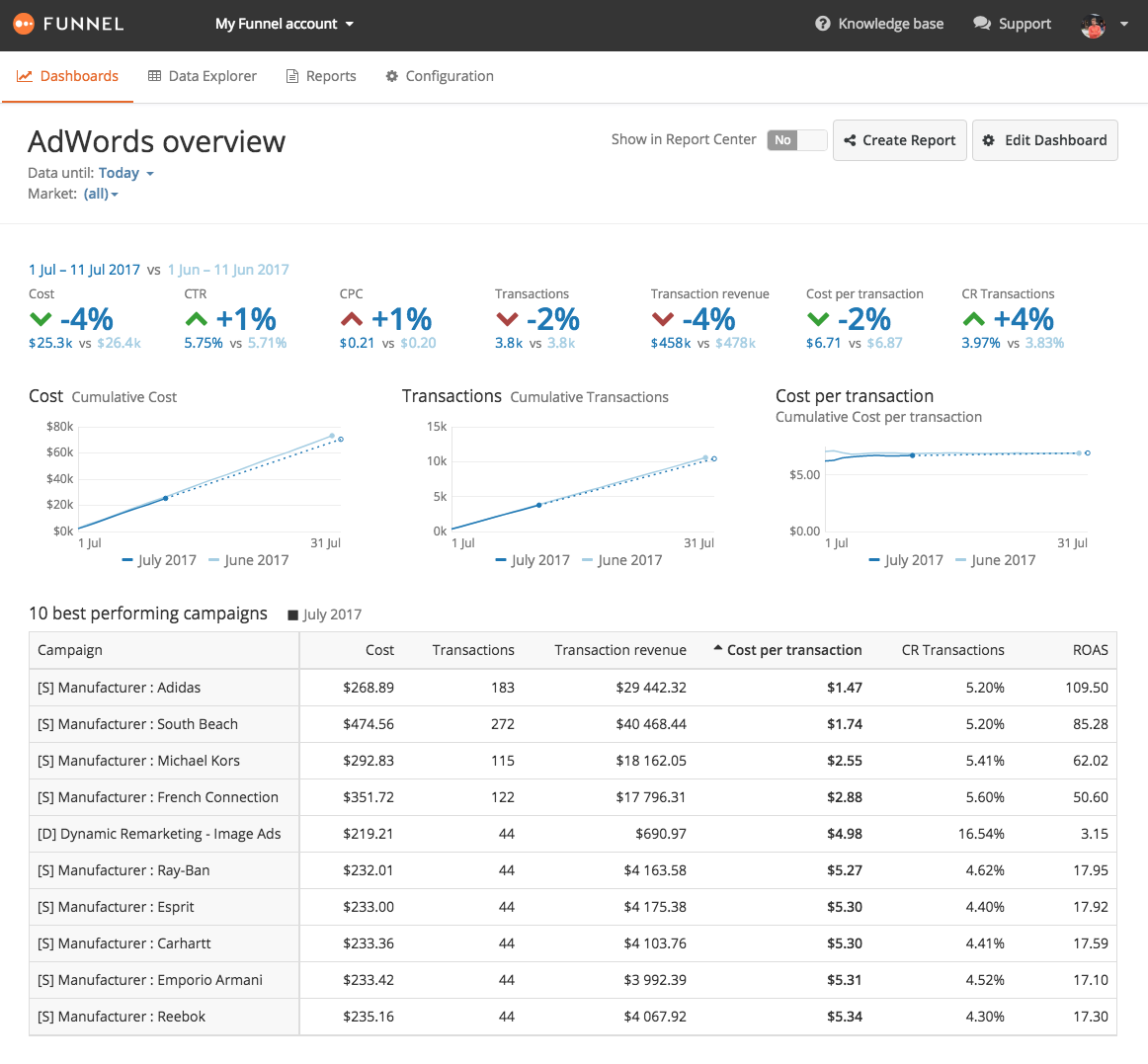1148x1064 pixels.
Task: Click the Support link
Action: tap(1012, 24)
